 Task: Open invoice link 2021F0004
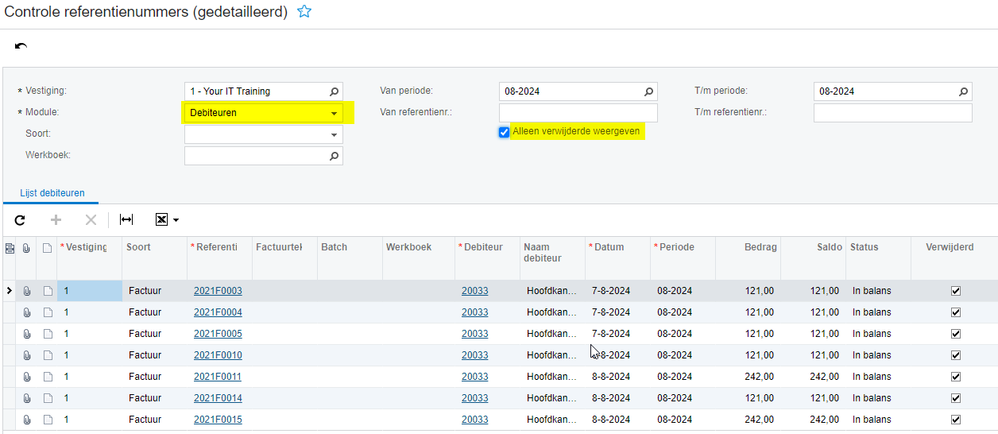click(218, 312)
